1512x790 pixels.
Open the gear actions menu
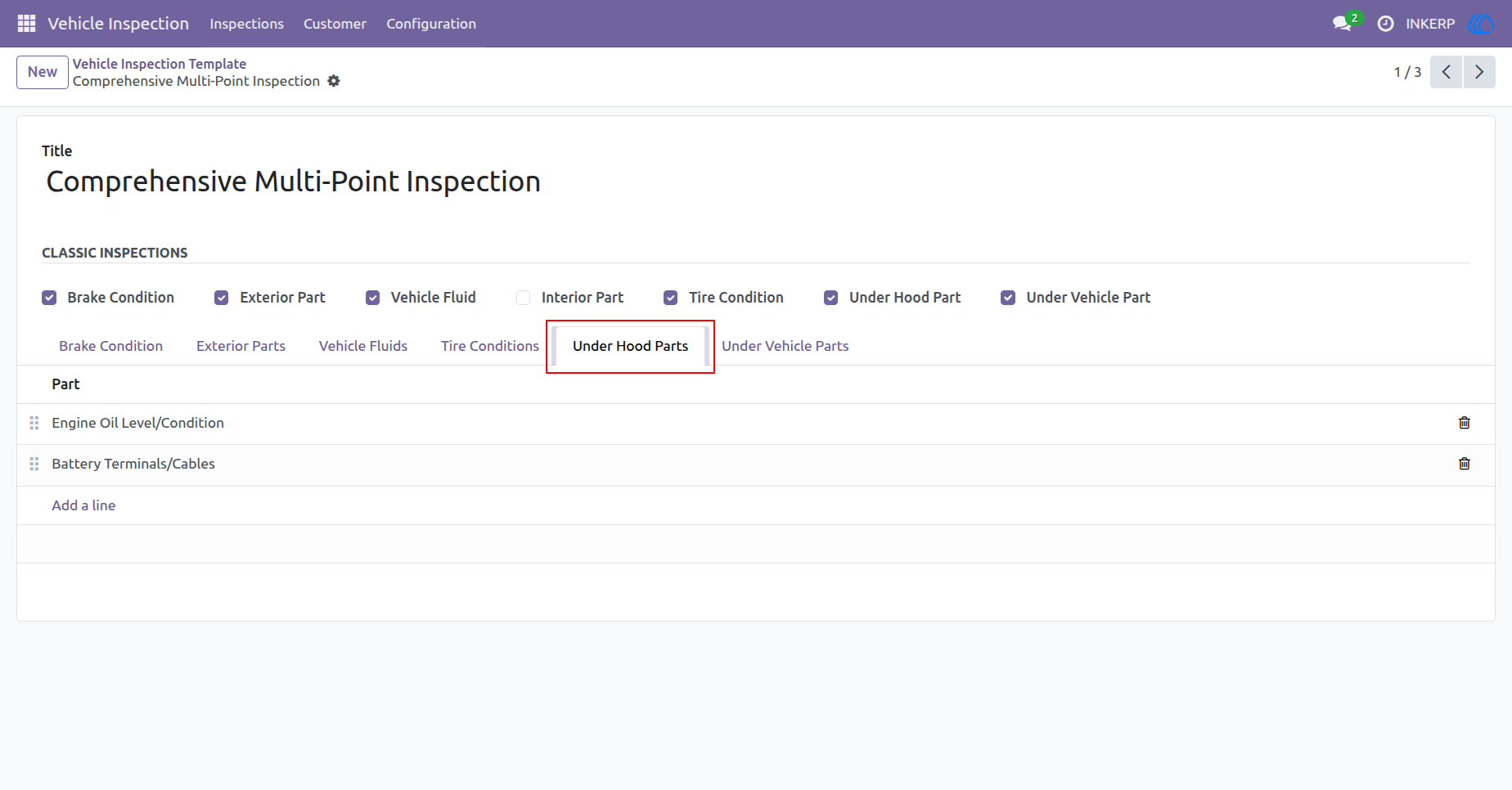click(x=334, y=81)
